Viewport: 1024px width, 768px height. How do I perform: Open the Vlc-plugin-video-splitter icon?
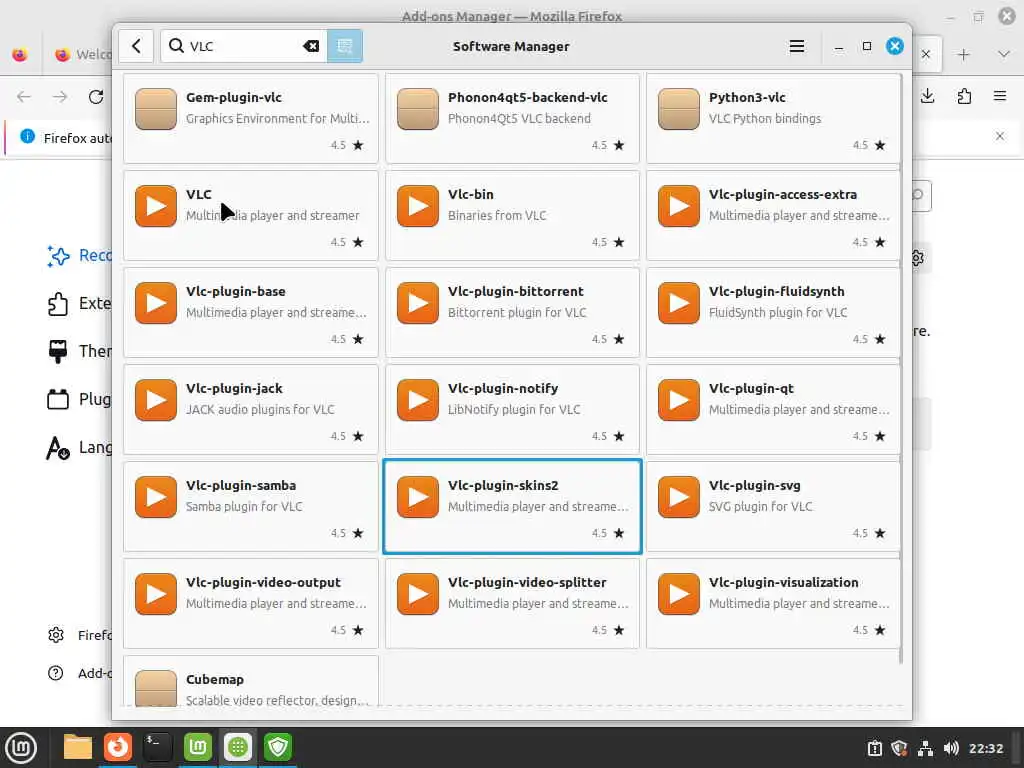tap(417, 594)
